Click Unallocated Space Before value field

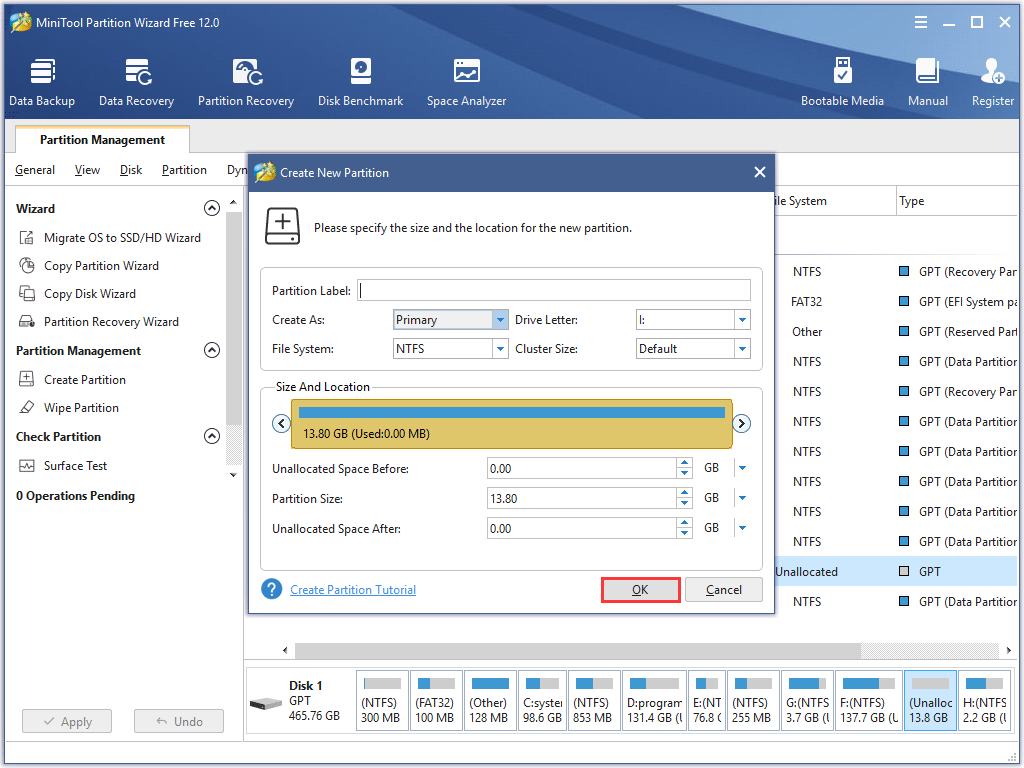(x=581, y=468)
